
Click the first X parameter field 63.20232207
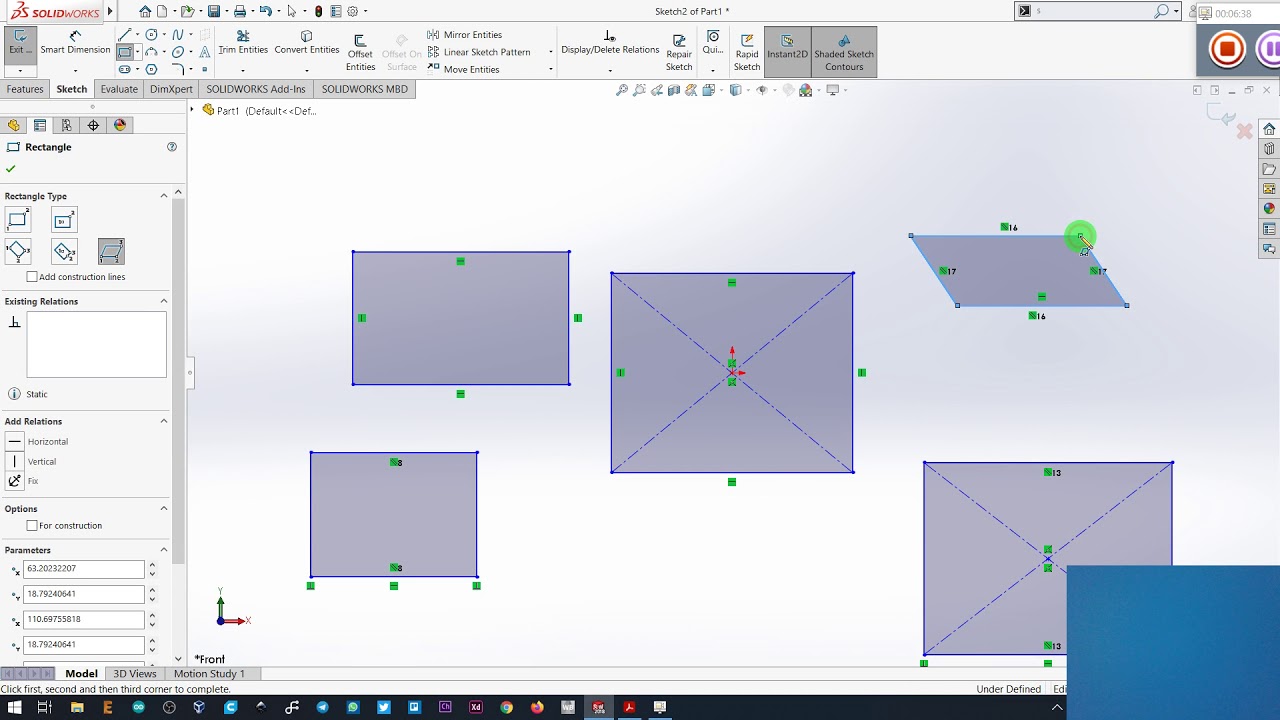coord(84,569)
